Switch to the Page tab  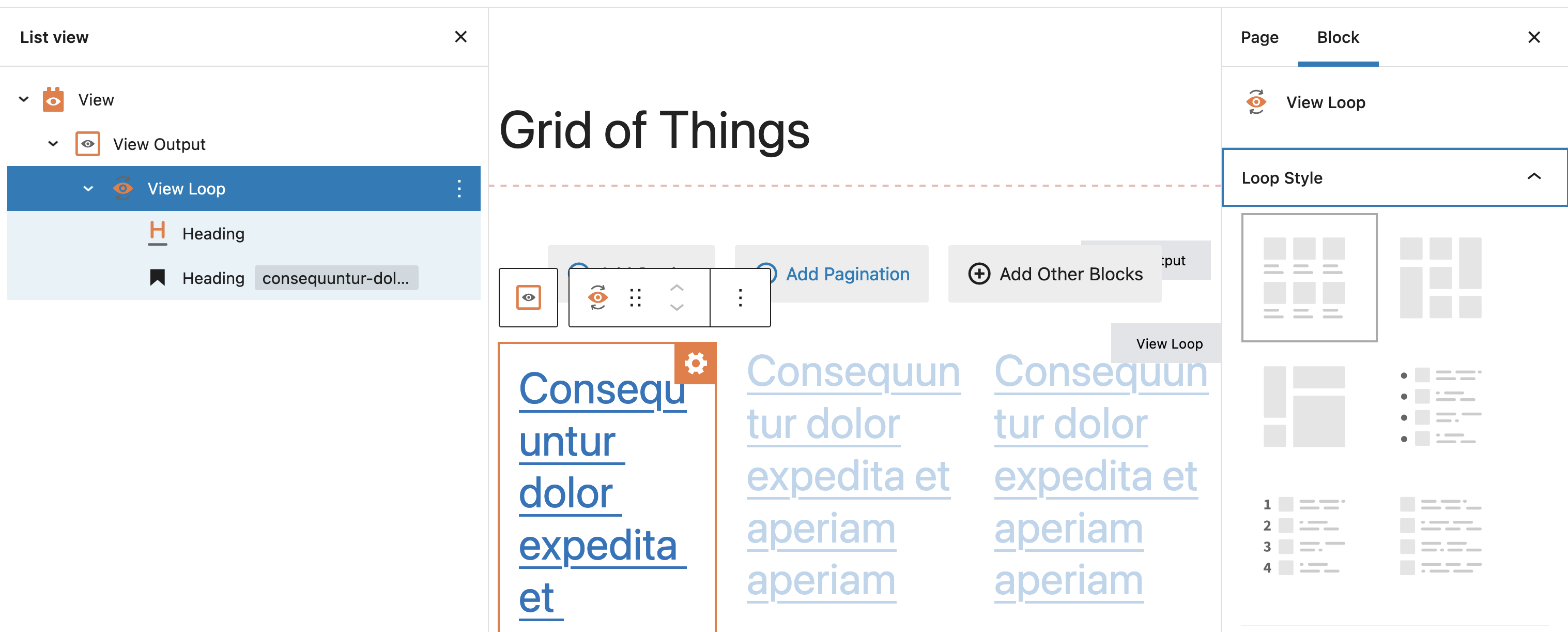1259,38
